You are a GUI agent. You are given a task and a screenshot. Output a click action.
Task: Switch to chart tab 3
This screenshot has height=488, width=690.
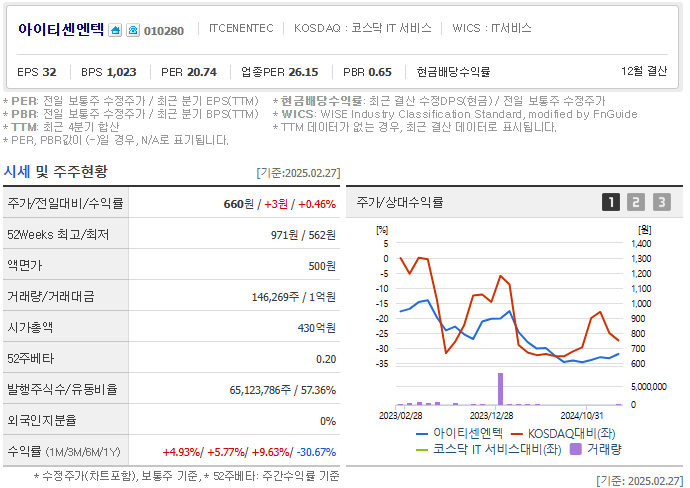[x=661, y=202]
